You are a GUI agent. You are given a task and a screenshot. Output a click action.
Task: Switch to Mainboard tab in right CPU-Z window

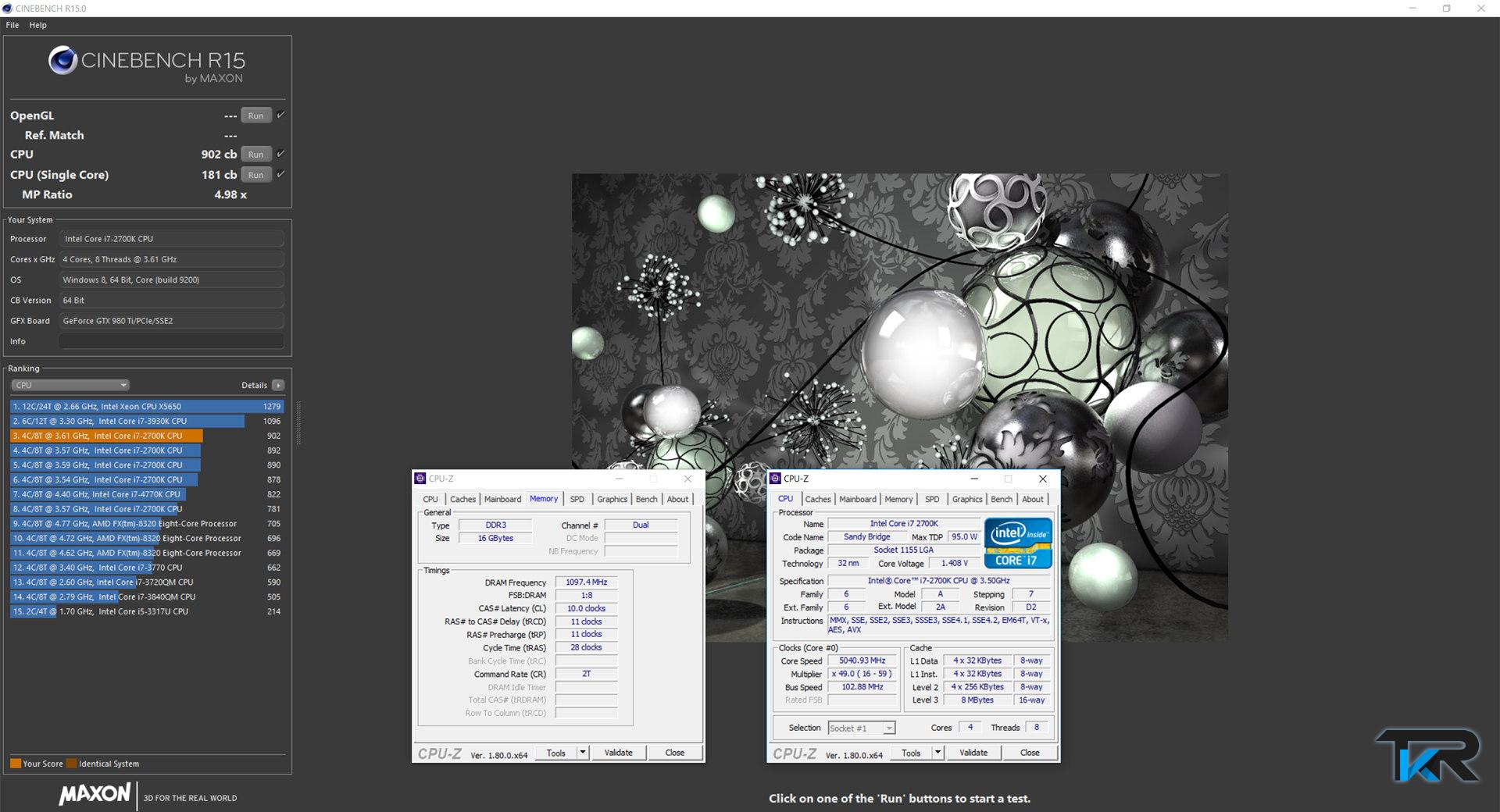[858, 499]
